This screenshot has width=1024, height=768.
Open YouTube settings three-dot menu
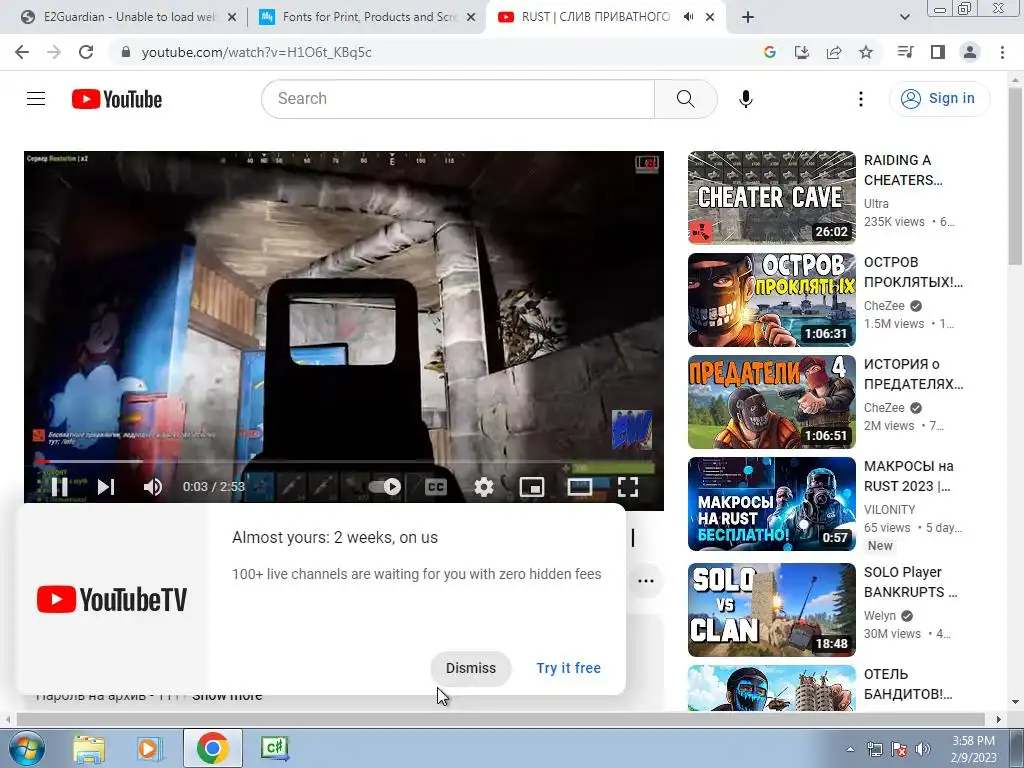861,99
